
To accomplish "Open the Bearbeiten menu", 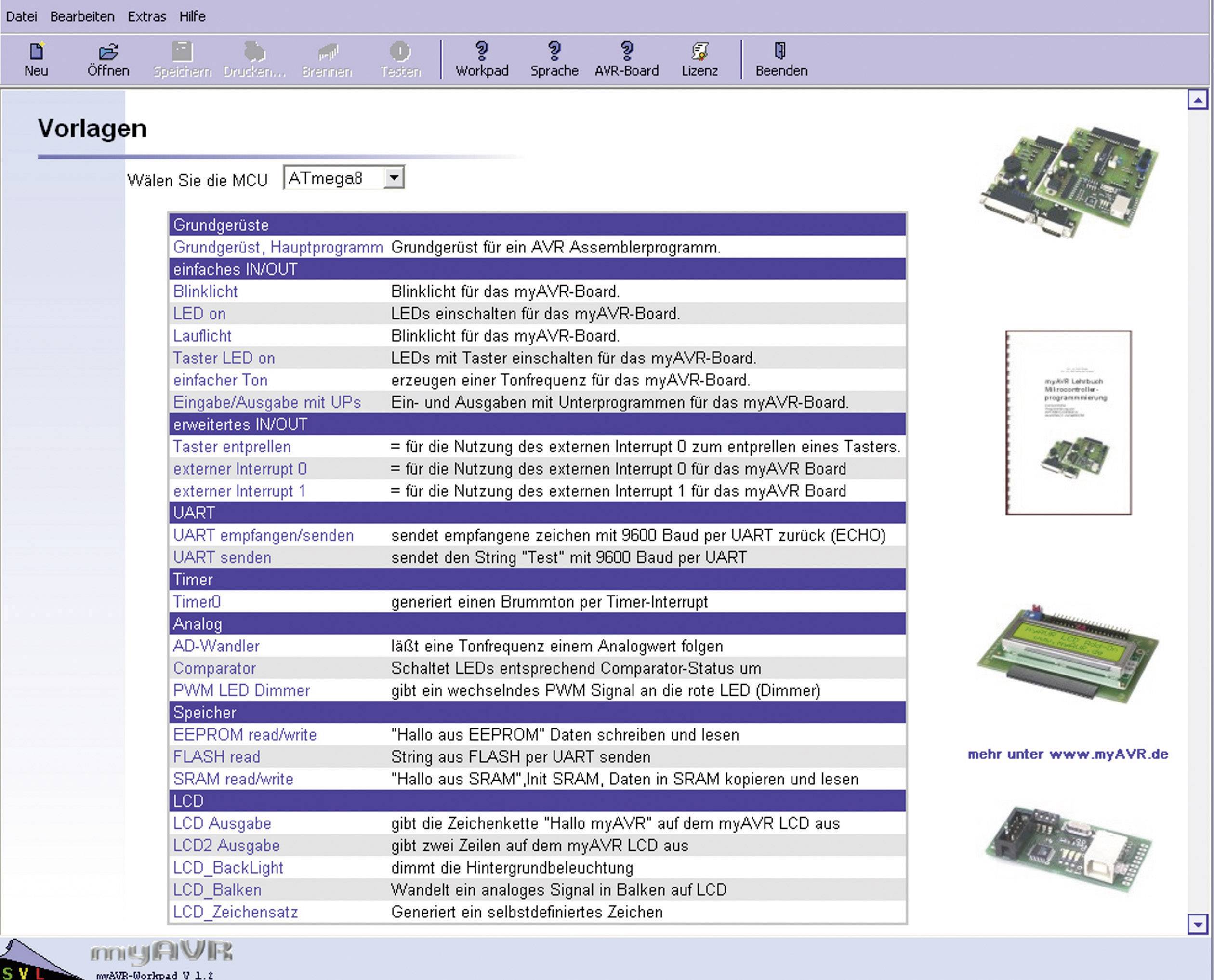I will click(82, 16).
